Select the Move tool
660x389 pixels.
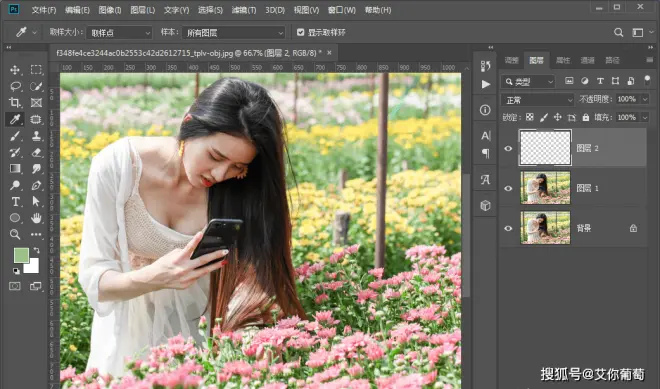pyautogui.click(x=15, y=69)
